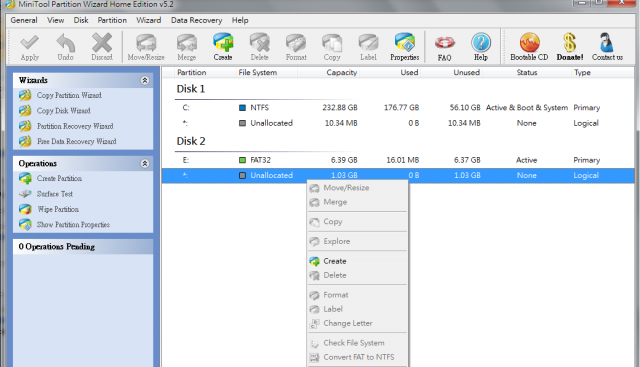Choose Merge in the context menu
The width and height of the screenshot is (640, 367).
tap(358, 202)
